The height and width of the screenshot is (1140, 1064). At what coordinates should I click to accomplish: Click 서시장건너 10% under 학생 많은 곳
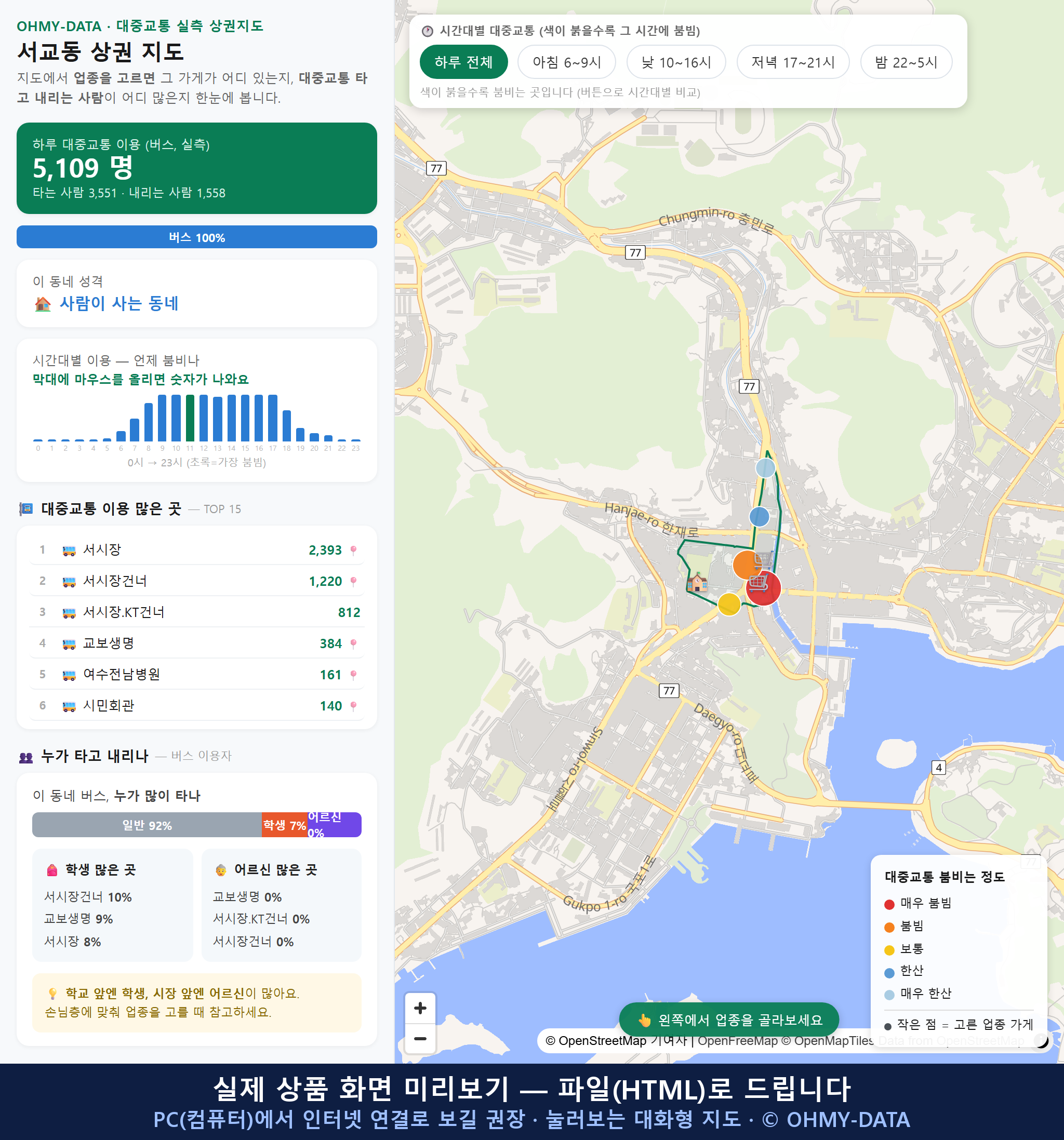pos(88,897)
